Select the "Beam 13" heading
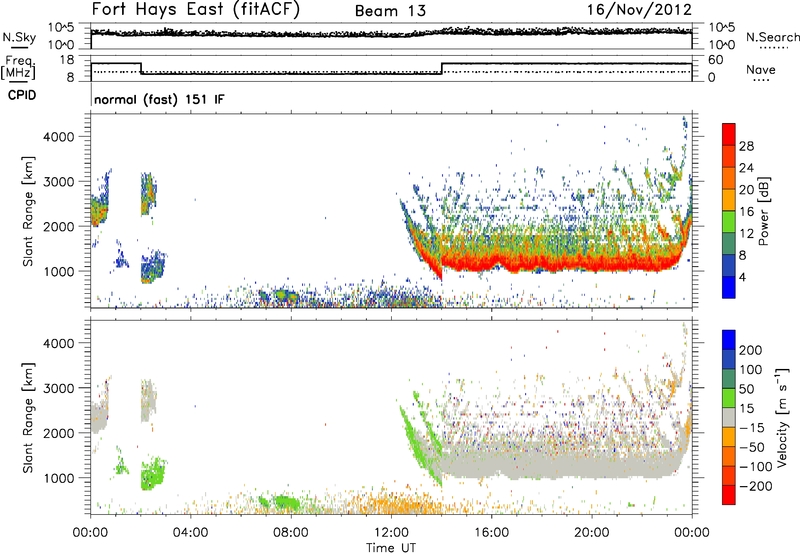The image size is (800, 554). click(x=390, y=11)
